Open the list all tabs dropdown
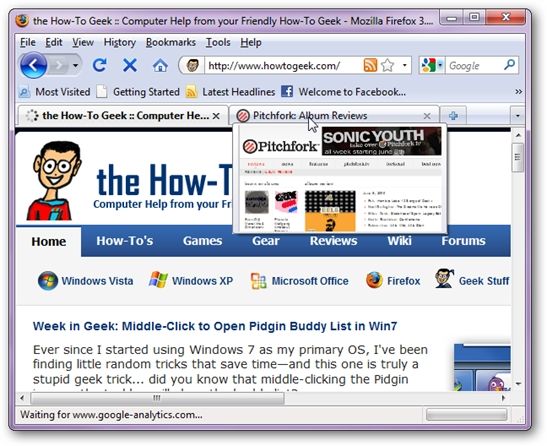The image size is (547, 446). pyautogui.click(x=517, y=116)
